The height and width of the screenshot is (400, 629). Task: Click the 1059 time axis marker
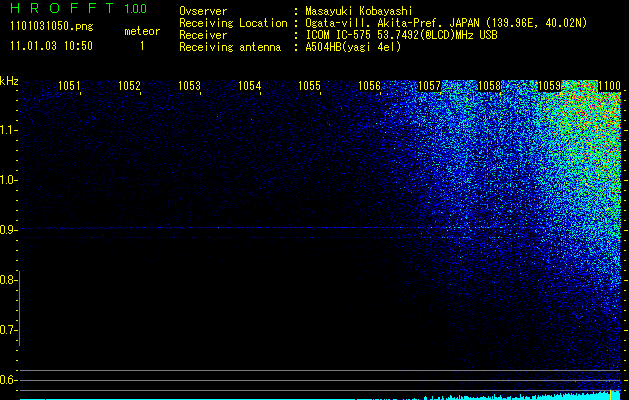click(x=549, y=86)
